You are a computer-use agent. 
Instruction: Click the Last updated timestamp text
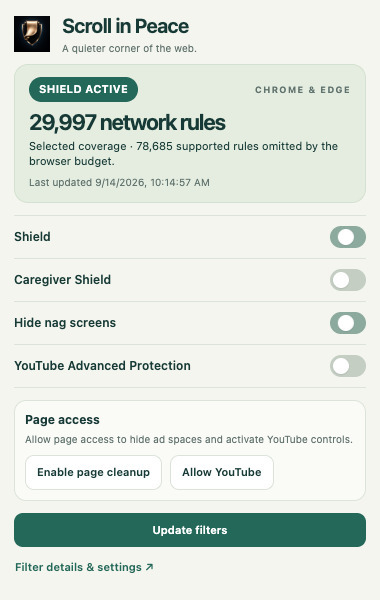click(x=119, y=183)
